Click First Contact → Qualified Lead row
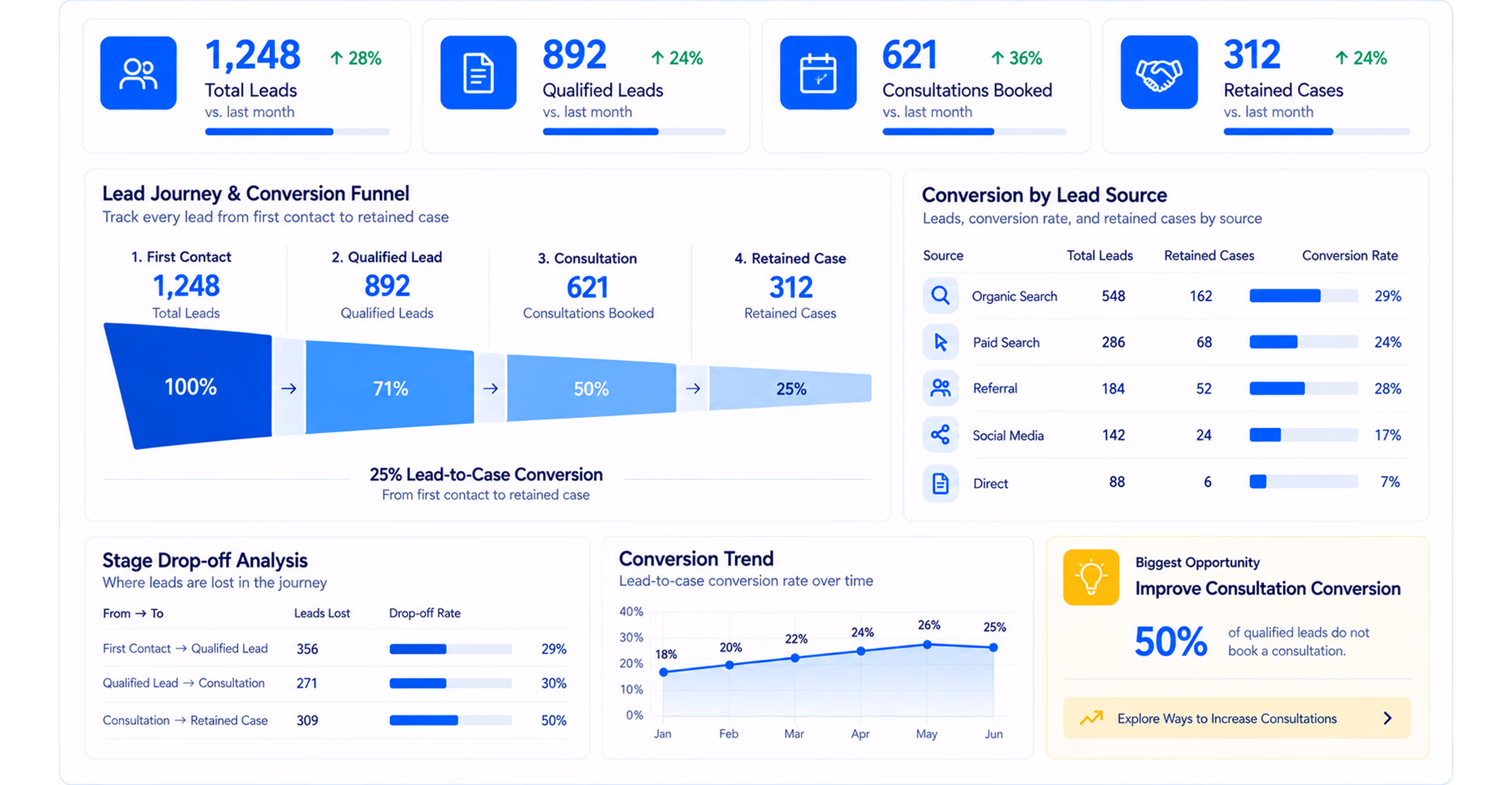 tap(337, 649)
